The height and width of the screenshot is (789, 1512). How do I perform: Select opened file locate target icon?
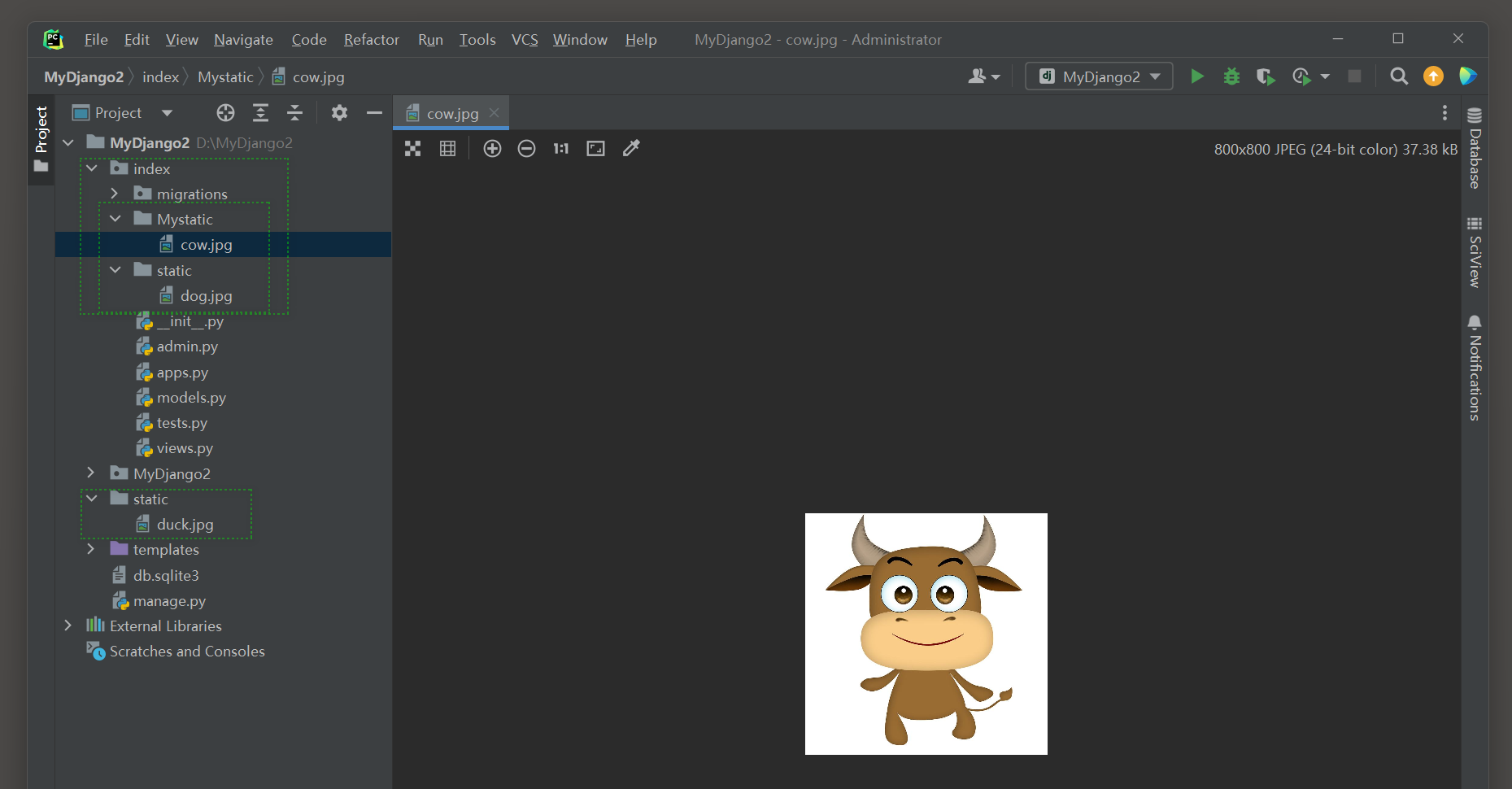(225, 113)
